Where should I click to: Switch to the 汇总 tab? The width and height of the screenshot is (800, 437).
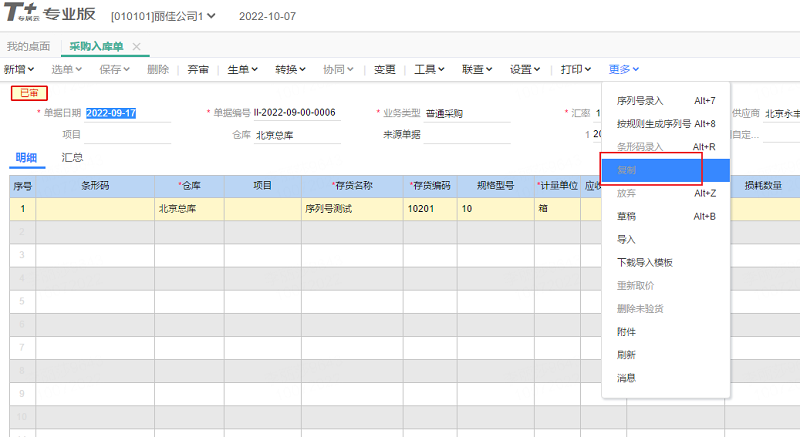(x=72, y=157)
